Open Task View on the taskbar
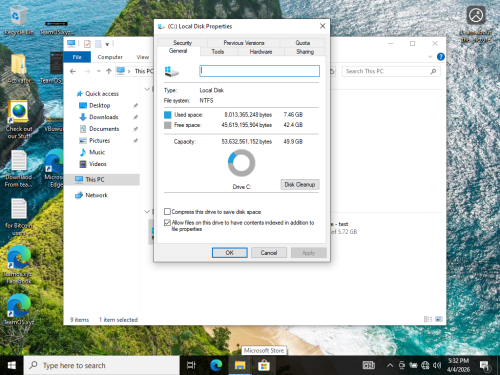500x375 pixels. (x=191, y=366)
